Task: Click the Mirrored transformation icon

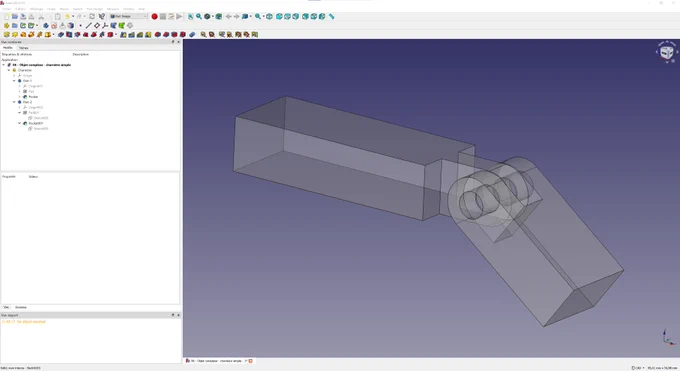Action: tap(123, 35)
